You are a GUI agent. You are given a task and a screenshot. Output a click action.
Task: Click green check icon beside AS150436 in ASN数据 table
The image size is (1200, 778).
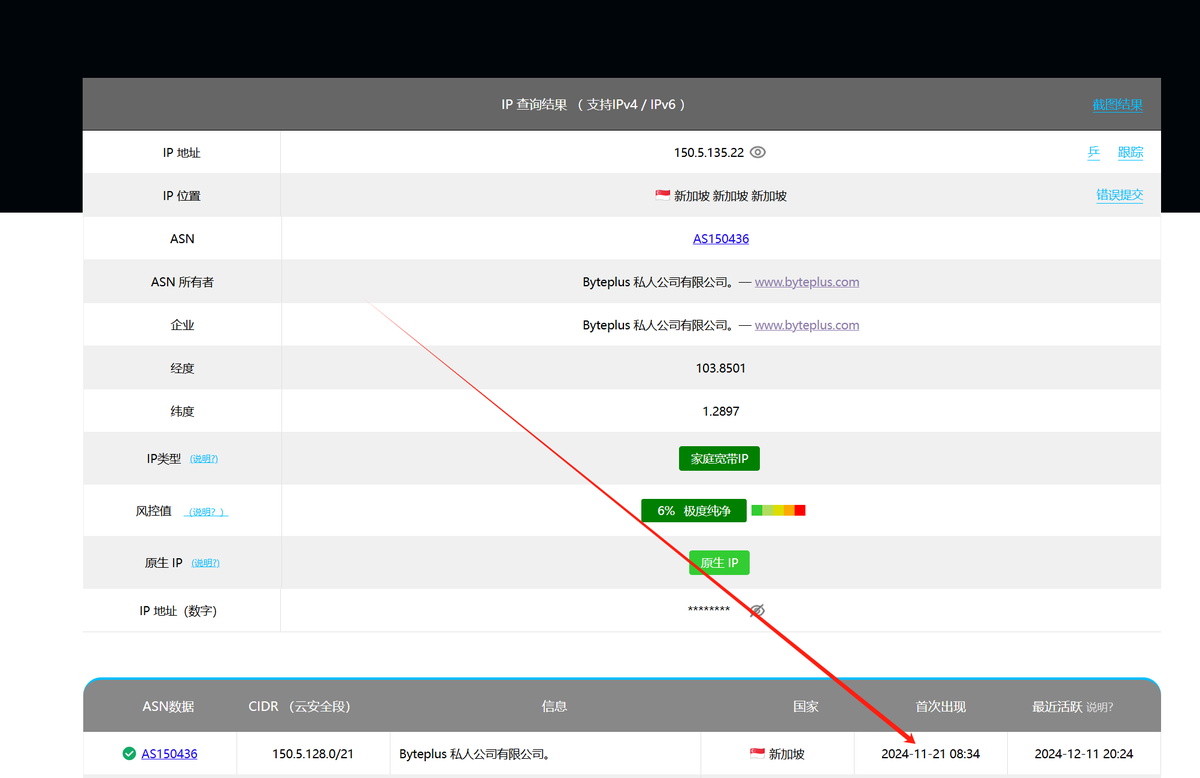129,754
